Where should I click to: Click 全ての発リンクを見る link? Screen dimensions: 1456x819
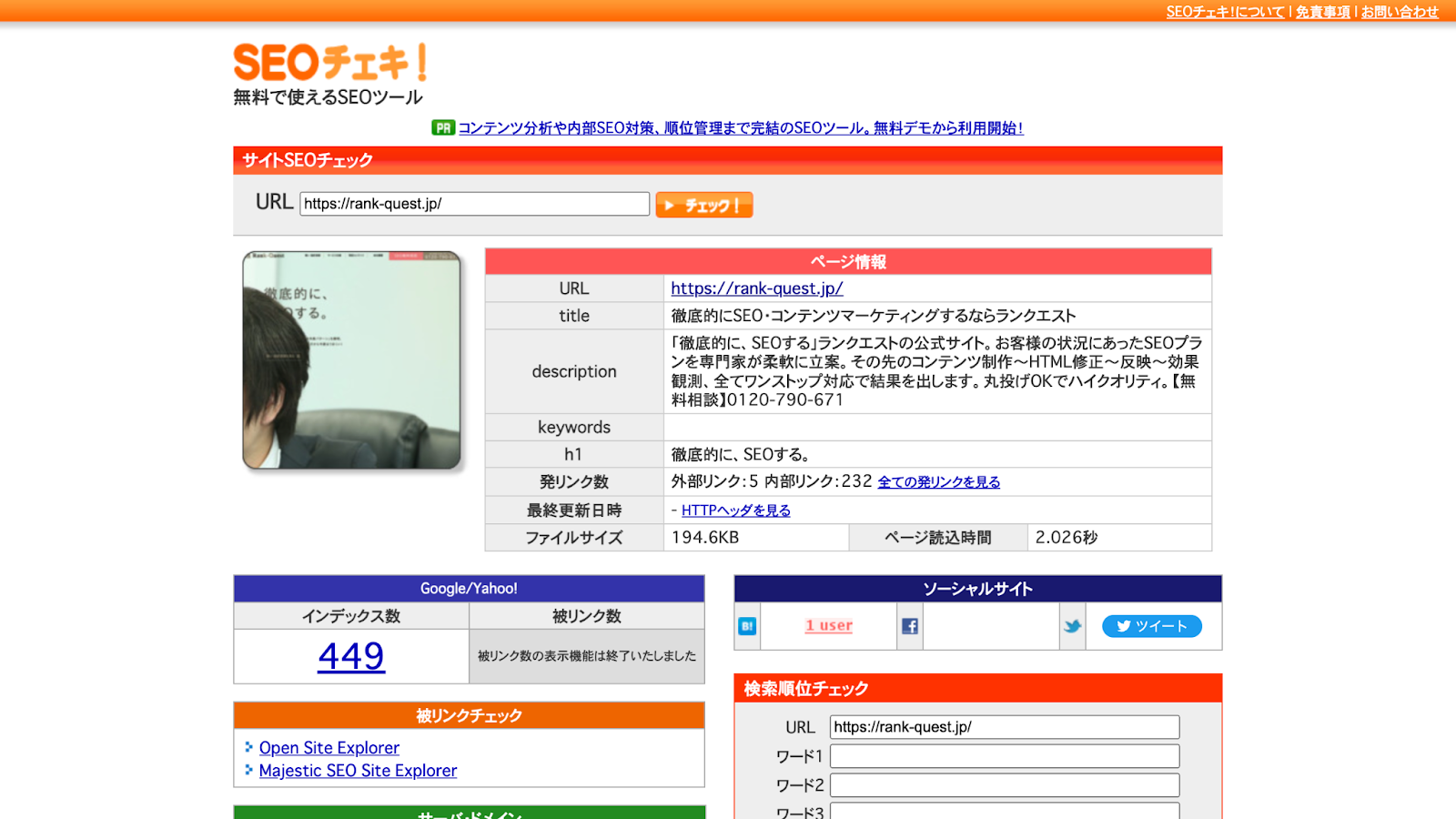click(939, 482)
